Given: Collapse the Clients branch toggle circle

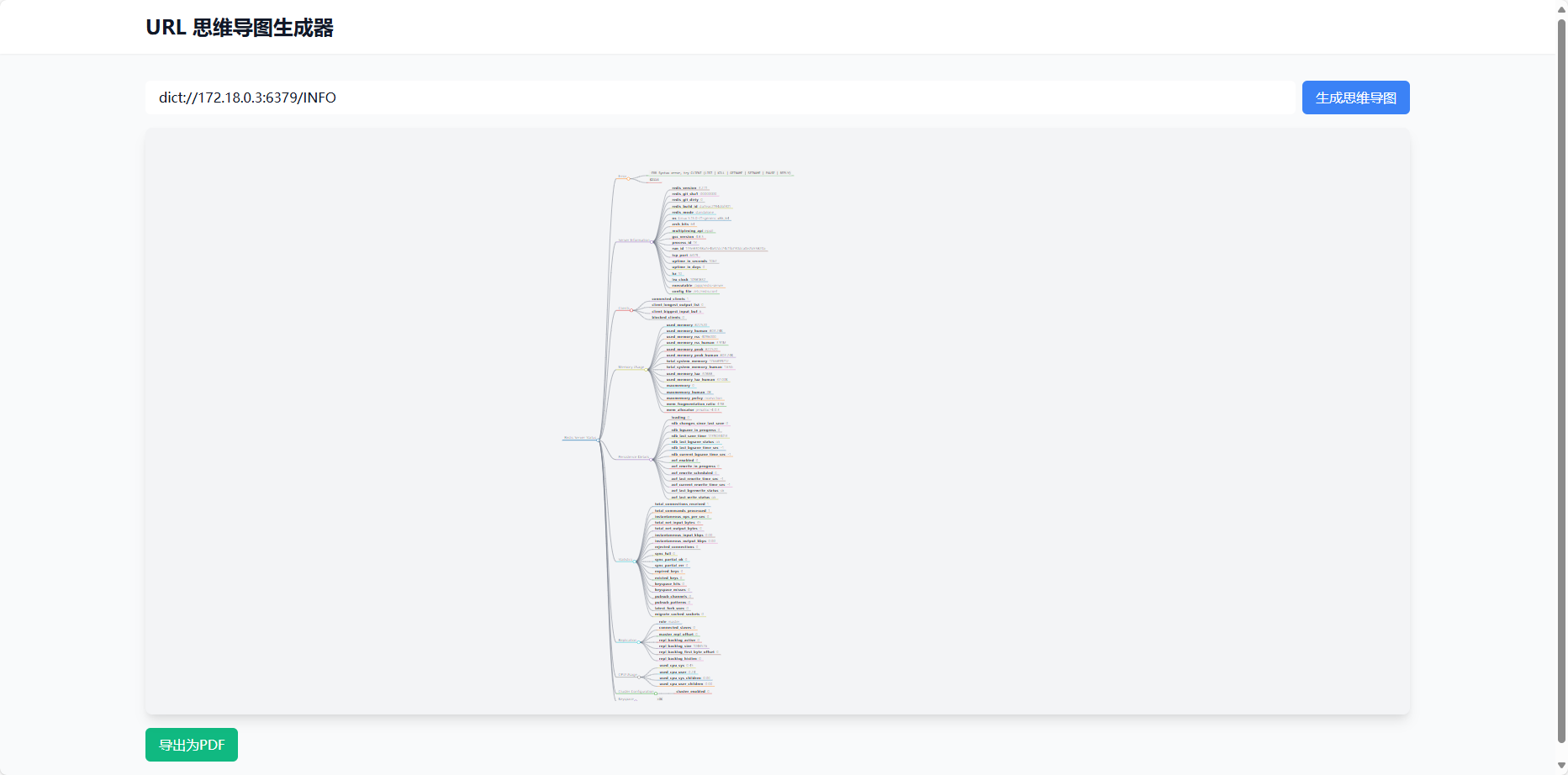Looking at the screenshot, I should pyautogui.click(x=632, y=309).
